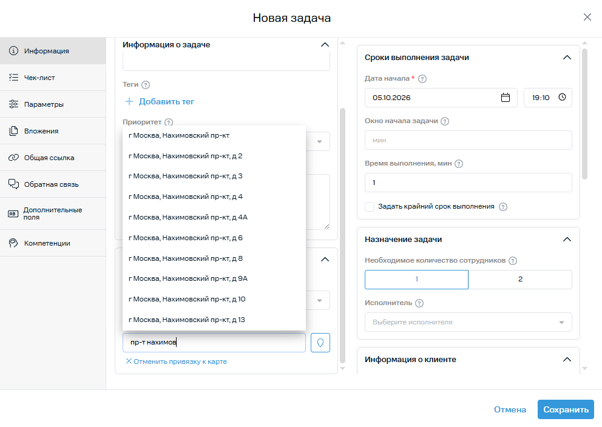Click help icon beside крайний срок выполнения
Image resolution: width=602 pixels, height=427 pixels.
(x=503, y=207)
